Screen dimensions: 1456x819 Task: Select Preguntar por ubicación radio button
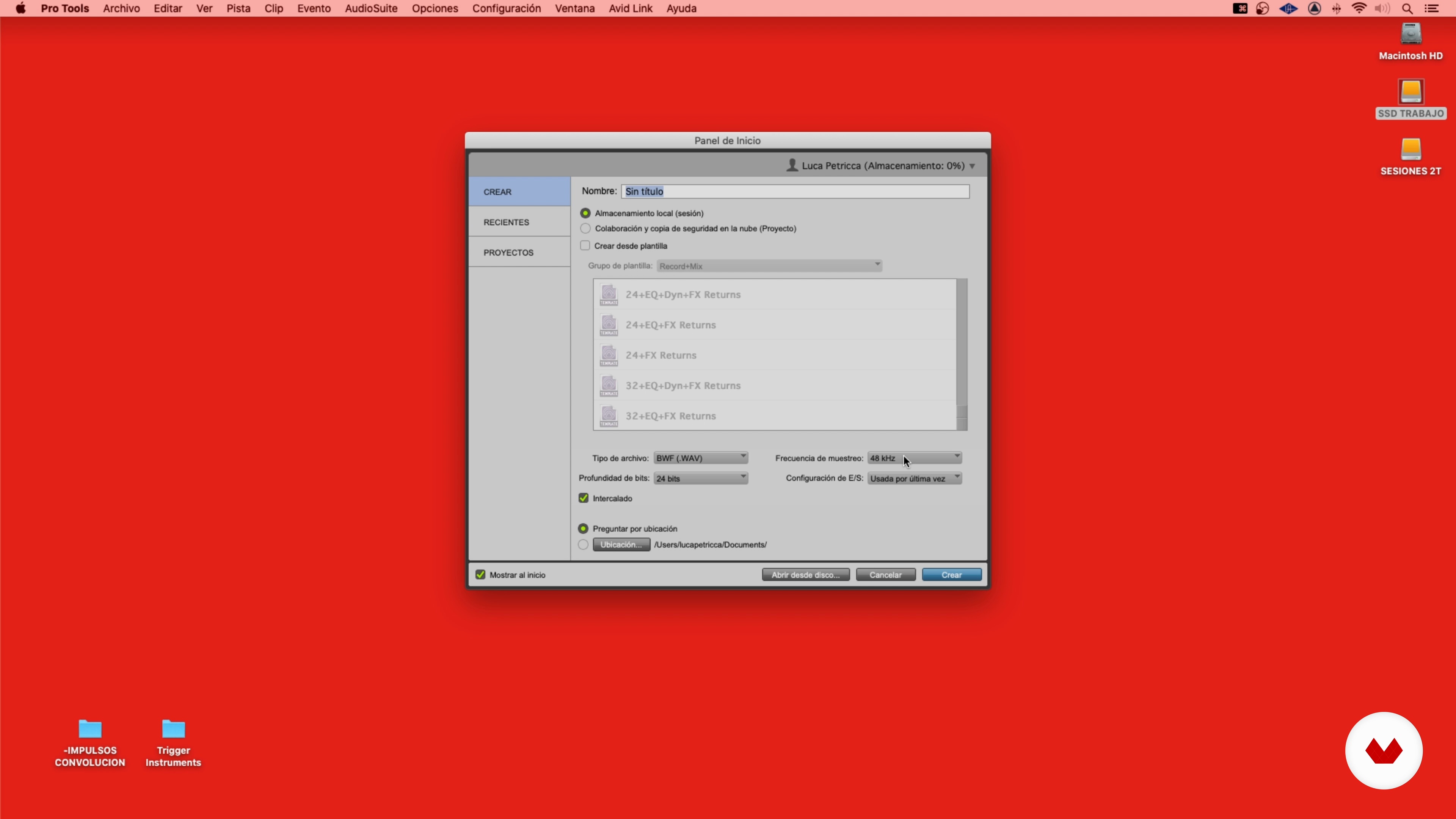[x=583, y=529]
